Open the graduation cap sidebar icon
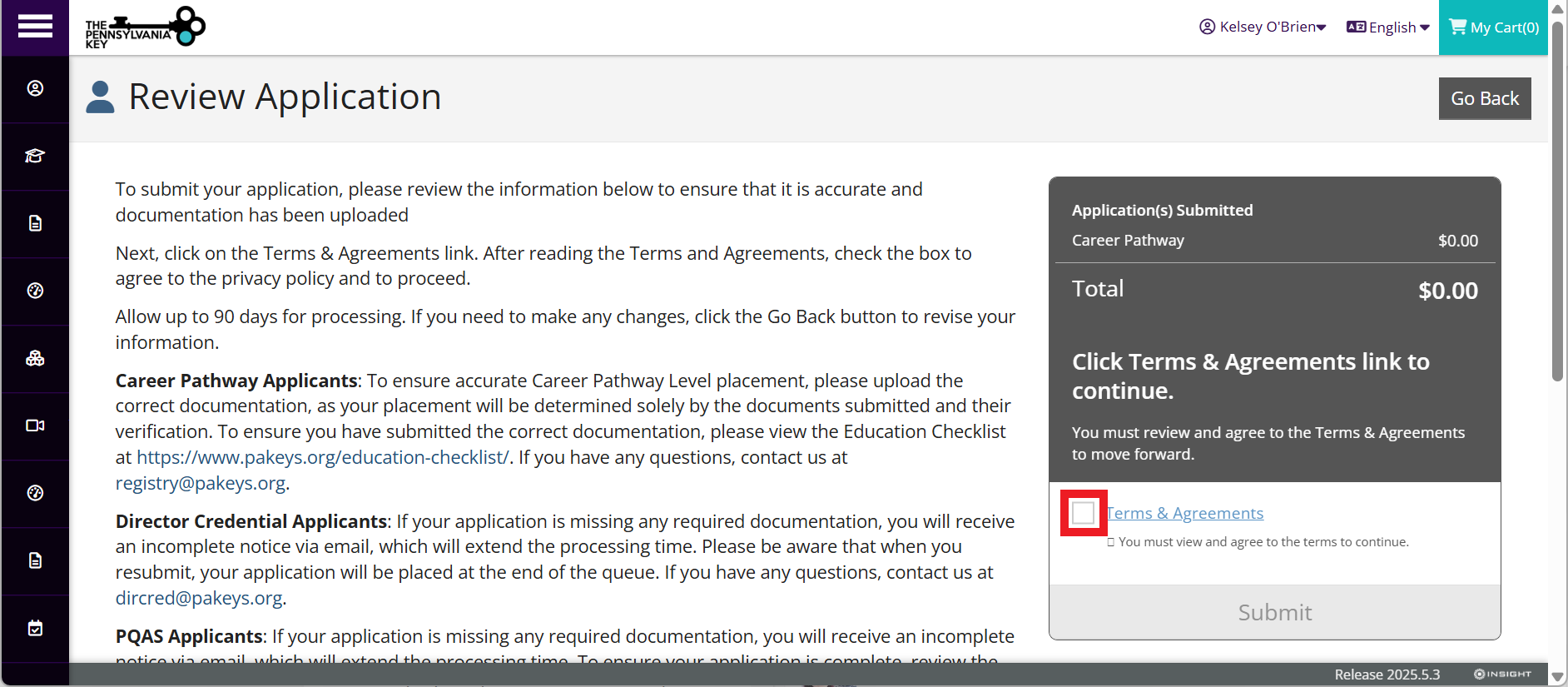 pos(35,156)
